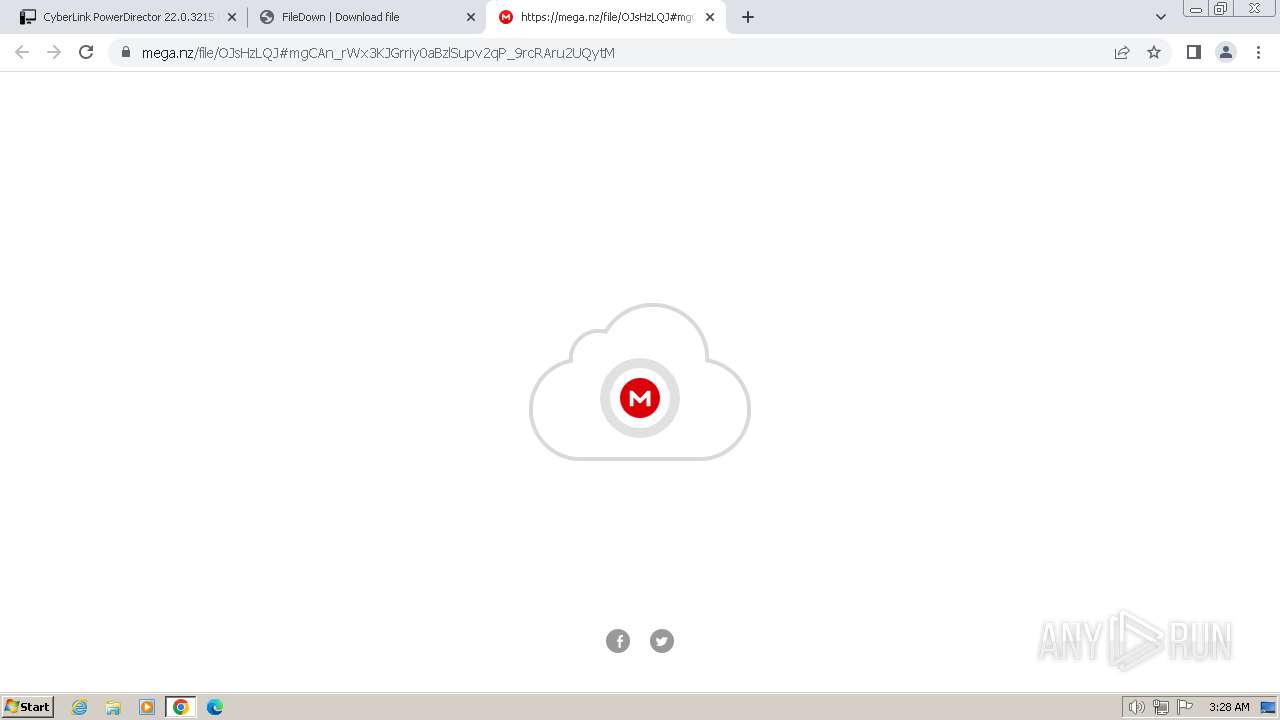
Task: Open the tab search dropdown arrow
Action: click(1161, 17)
